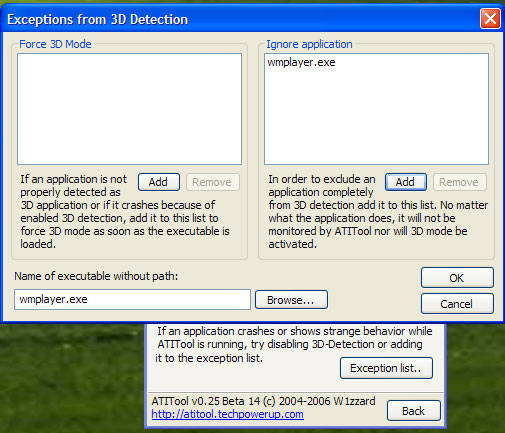
Task: Go Back in the ATITool settings window
Action: [x=414, y=411]
